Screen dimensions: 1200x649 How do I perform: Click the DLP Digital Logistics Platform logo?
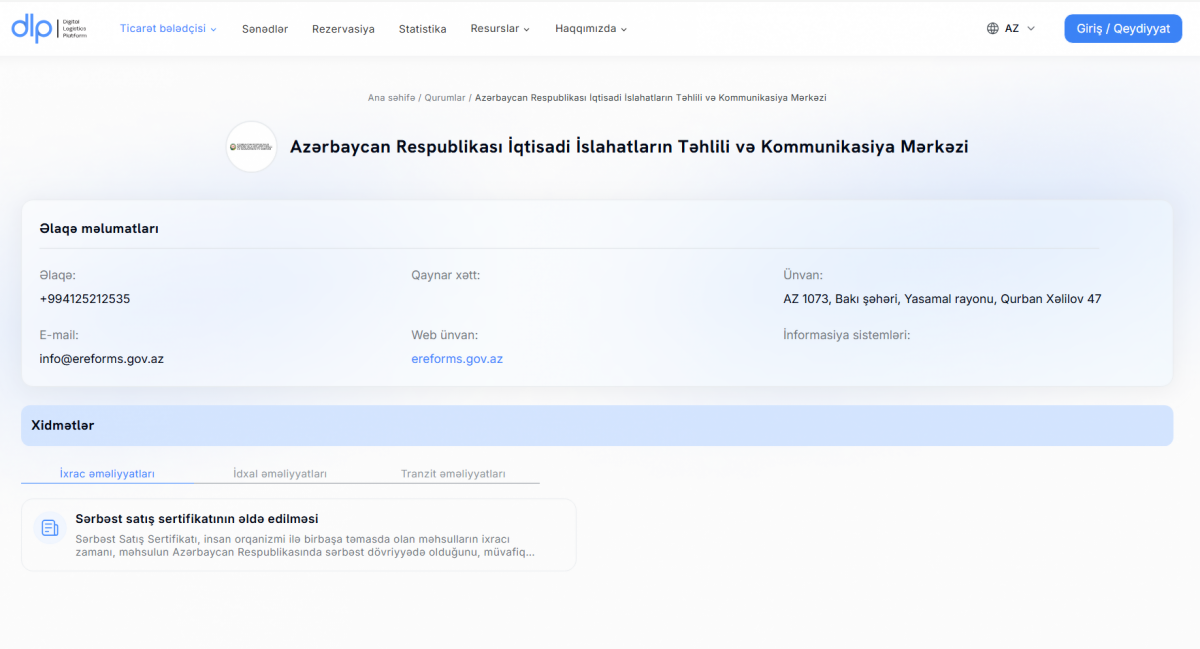pyautogui.click(x=50, y=28)
